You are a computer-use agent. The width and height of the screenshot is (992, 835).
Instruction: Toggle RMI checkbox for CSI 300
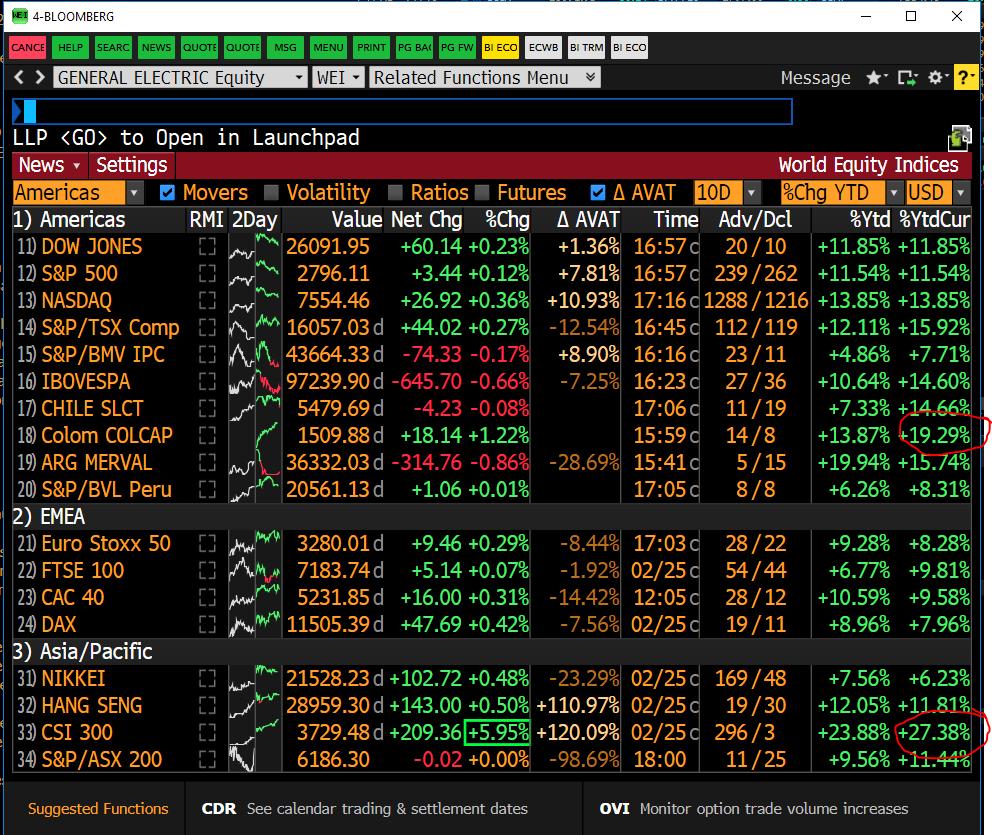click(207, 733)
